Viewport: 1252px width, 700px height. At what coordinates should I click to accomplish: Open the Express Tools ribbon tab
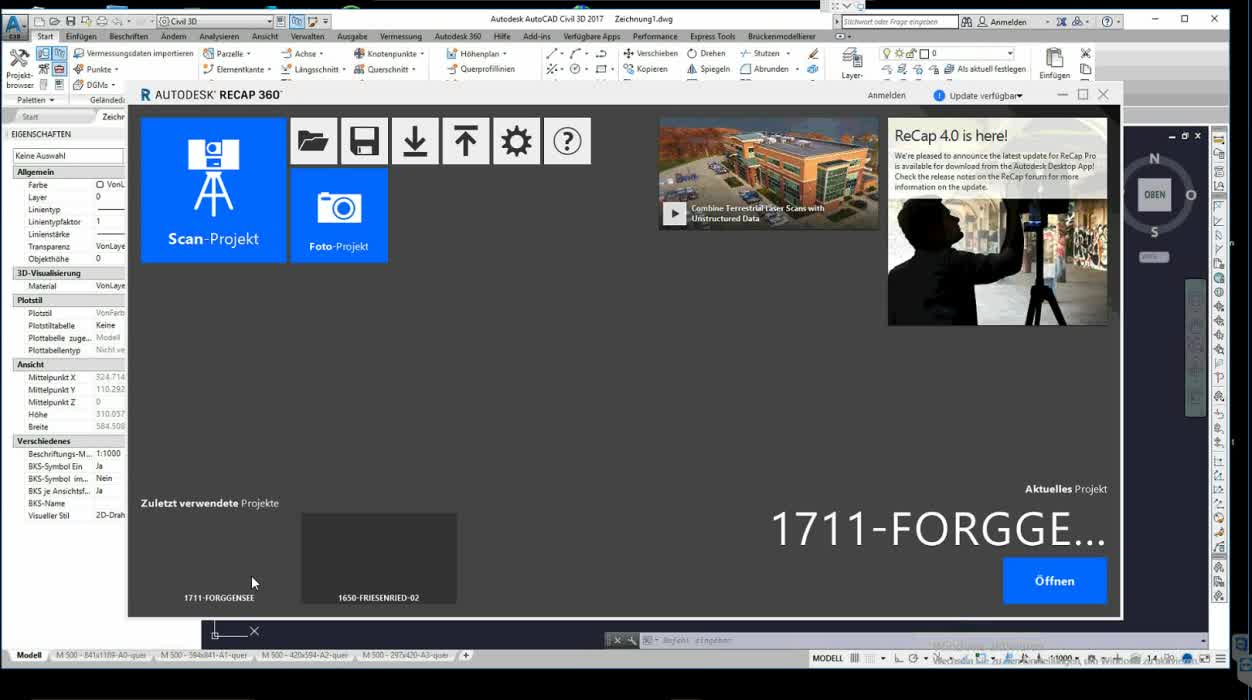[x=712, y=36]
